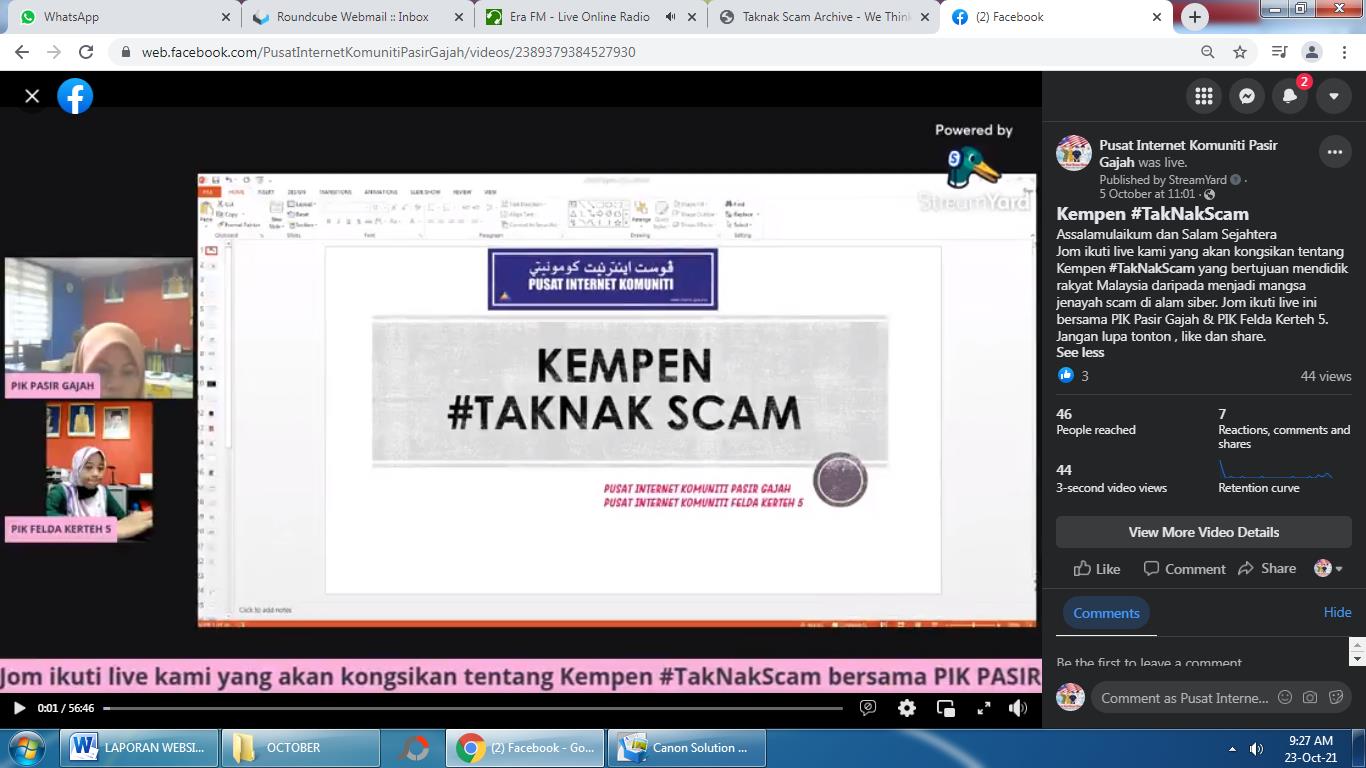1366x768 pixels.
Task: Open the Facebook apps grid menu
Action: [1204, 96]
